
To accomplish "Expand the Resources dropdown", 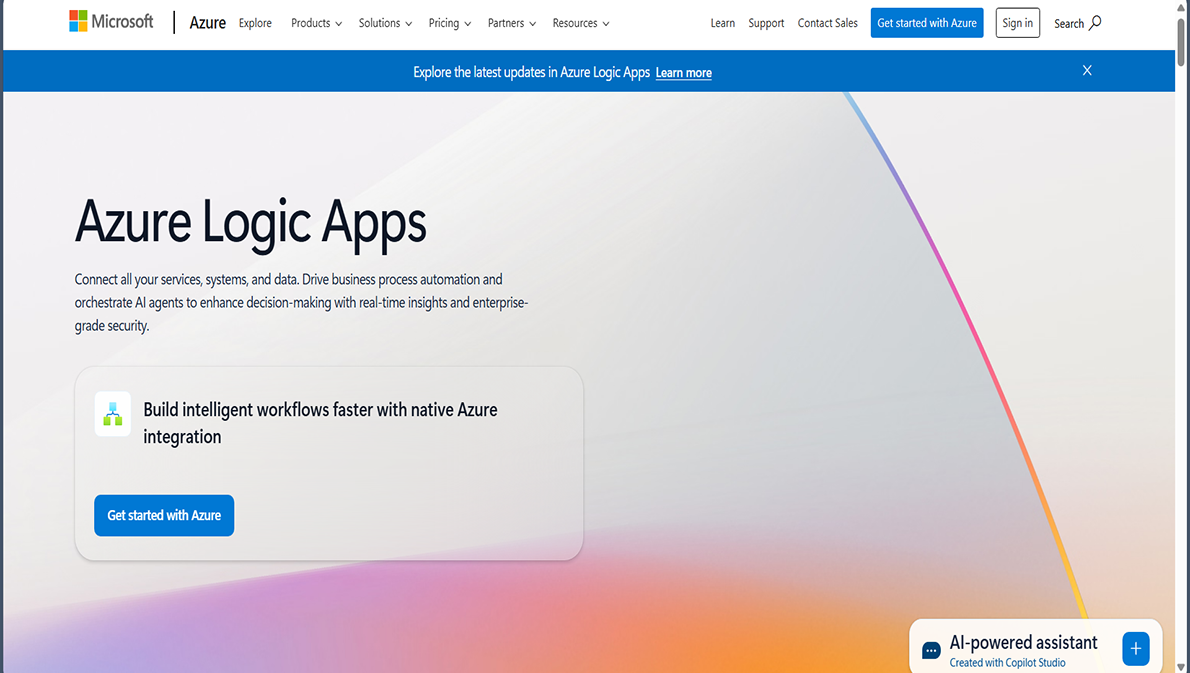I will [x=581, y=23].
